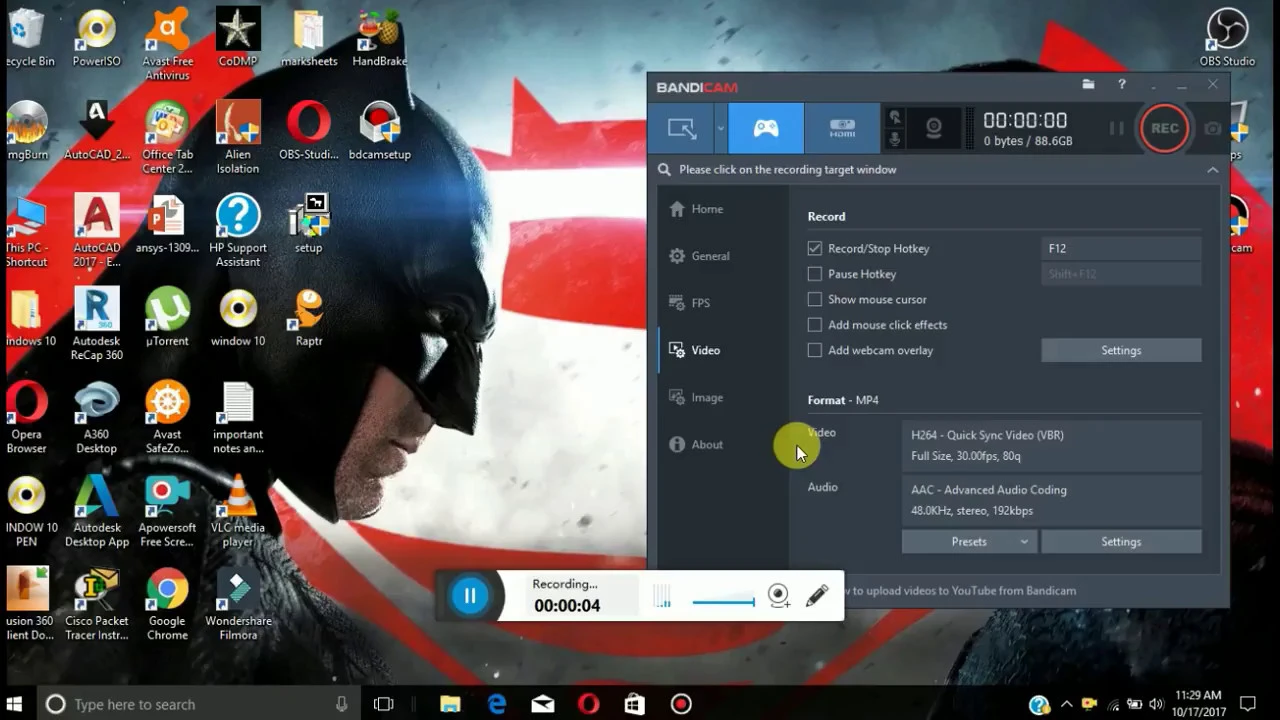Open HandBrake desktop icon

(380, 39)
